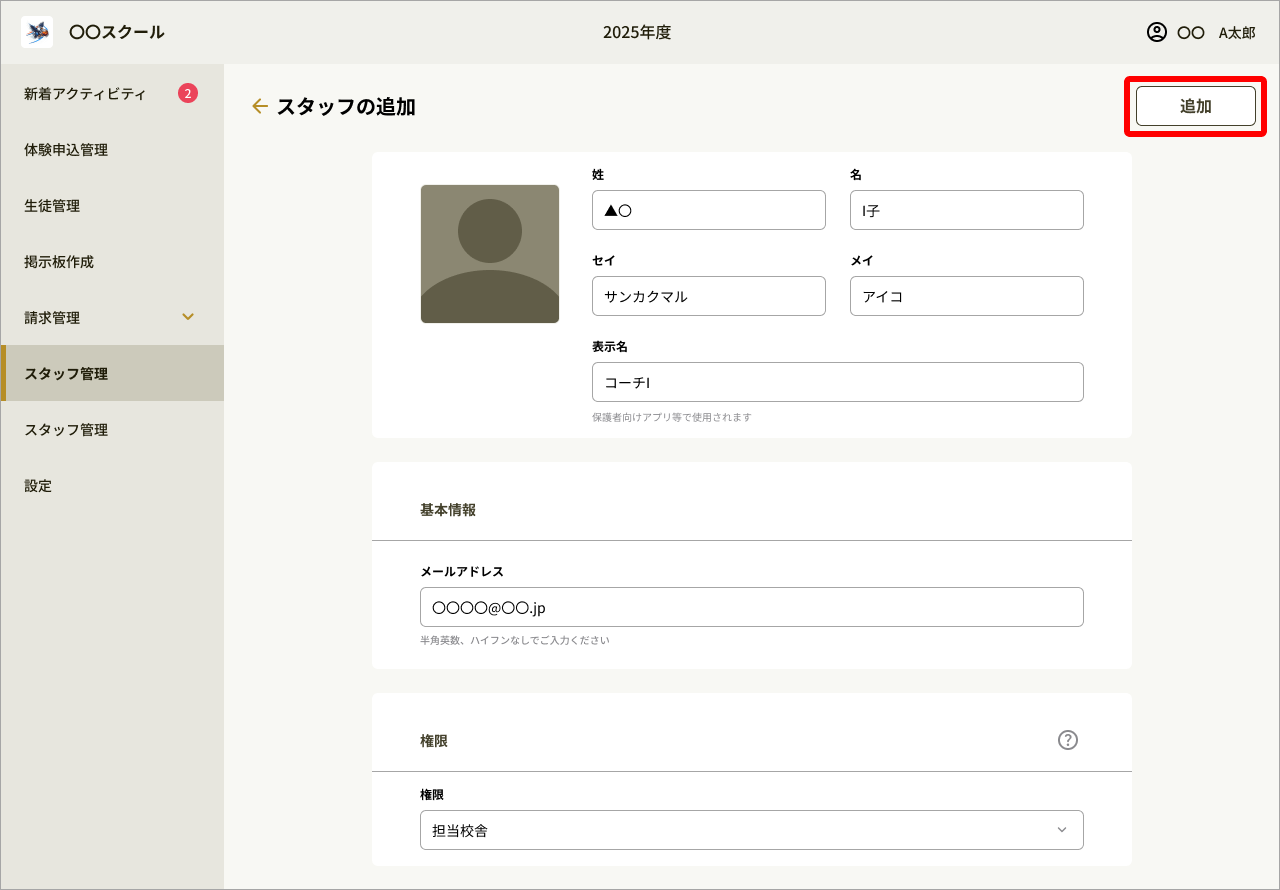Select the staff profile photo placeholder
Viewport: 1280px width, 890px height.
coord(490,254)
